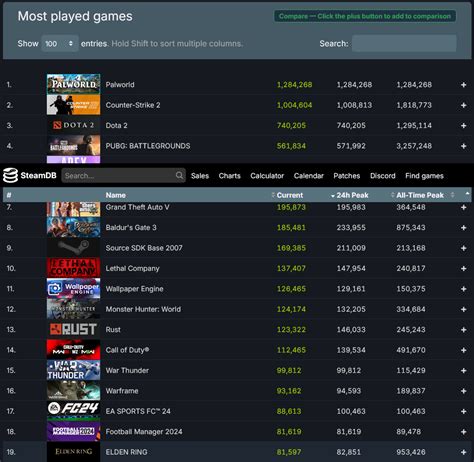Open the Rust logo thumbnail

click(73, 329)
